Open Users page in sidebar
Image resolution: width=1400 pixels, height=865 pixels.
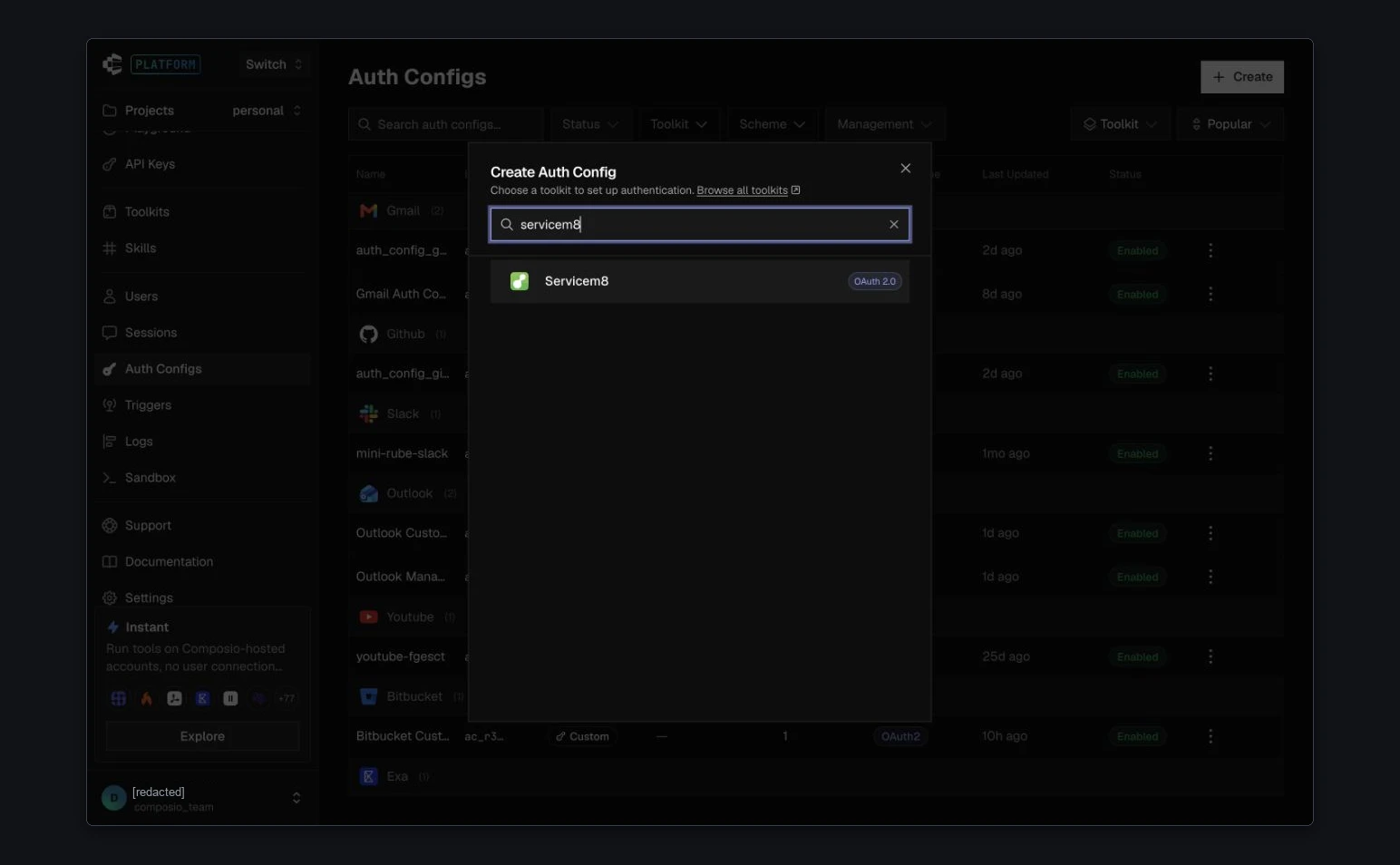tap(141, 296)
